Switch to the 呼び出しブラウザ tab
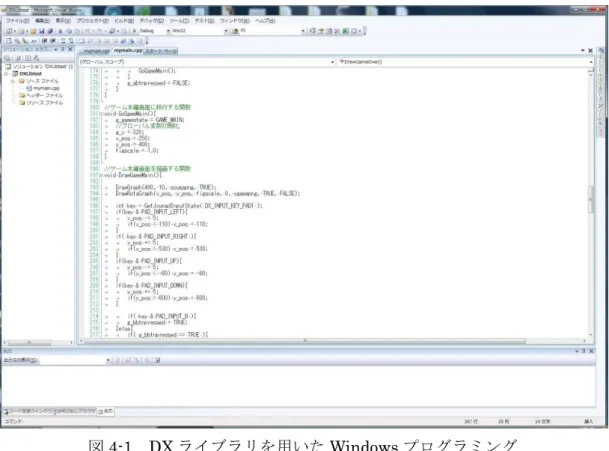The width and height of the screenshot is (609, 451). (x=75, y=411)
